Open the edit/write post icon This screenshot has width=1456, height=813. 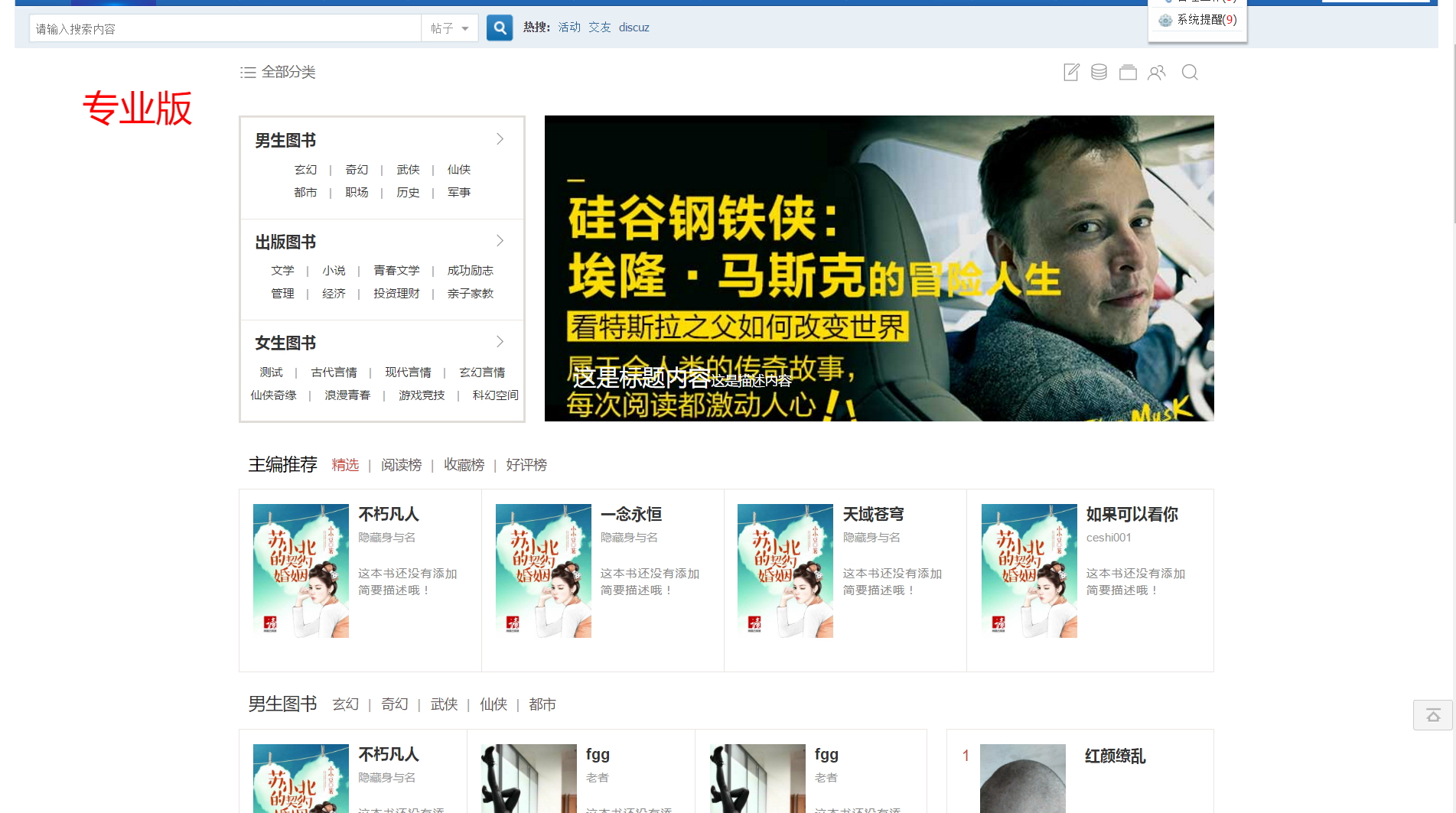(1071, 73)
